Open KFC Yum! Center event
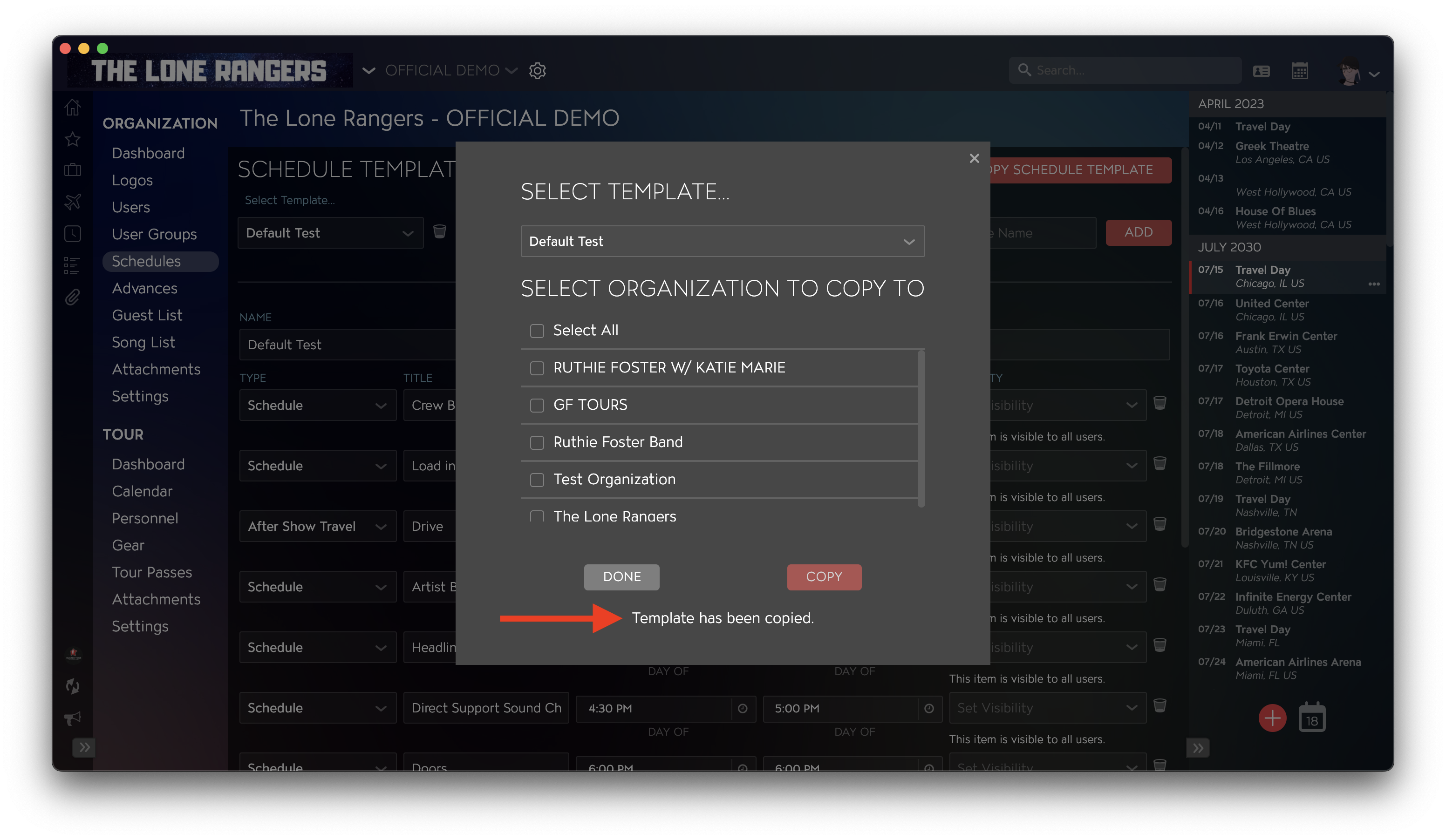The image size is (1446, 840). (x=1287, y=570)
